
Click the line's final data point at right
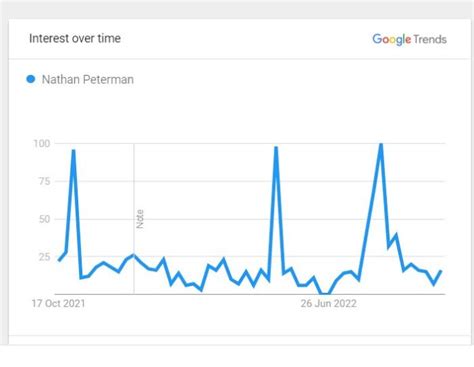pyautogui.click(x=441, y=271)
